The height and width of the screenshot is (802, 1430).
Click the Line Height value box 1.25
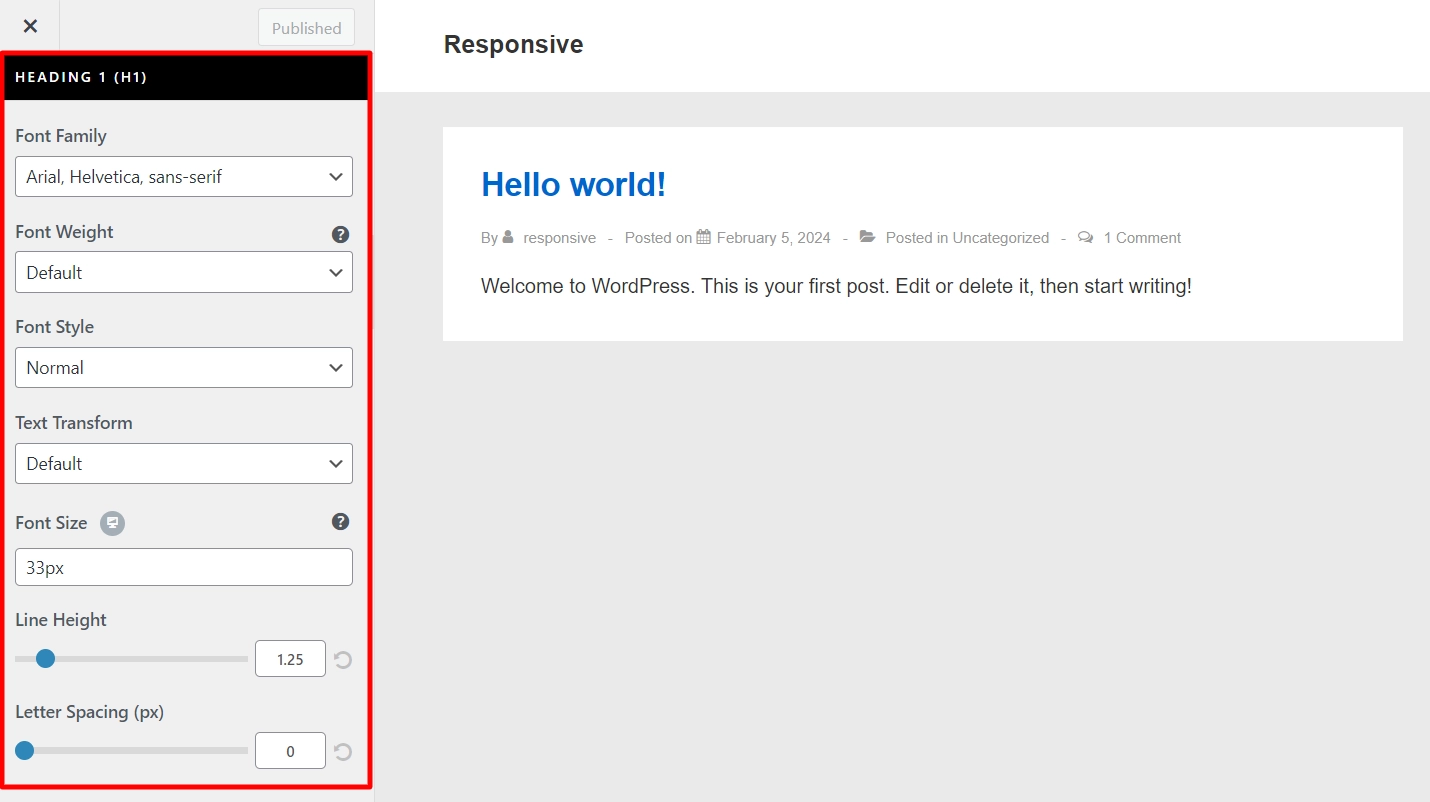290,659
